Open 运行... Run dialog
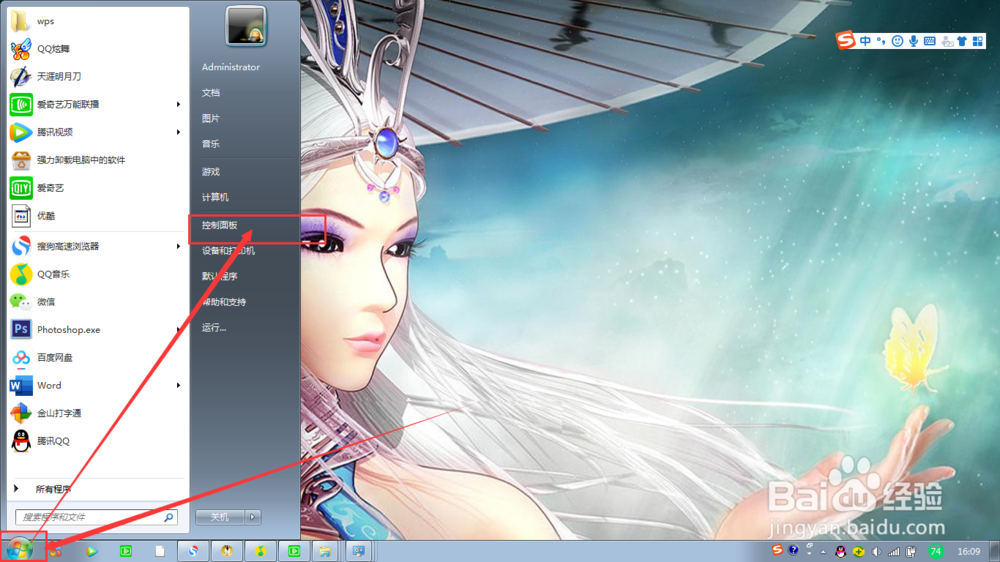Image resolution: width=1000 pixels, height=562 pixels. tap(214, 328)
